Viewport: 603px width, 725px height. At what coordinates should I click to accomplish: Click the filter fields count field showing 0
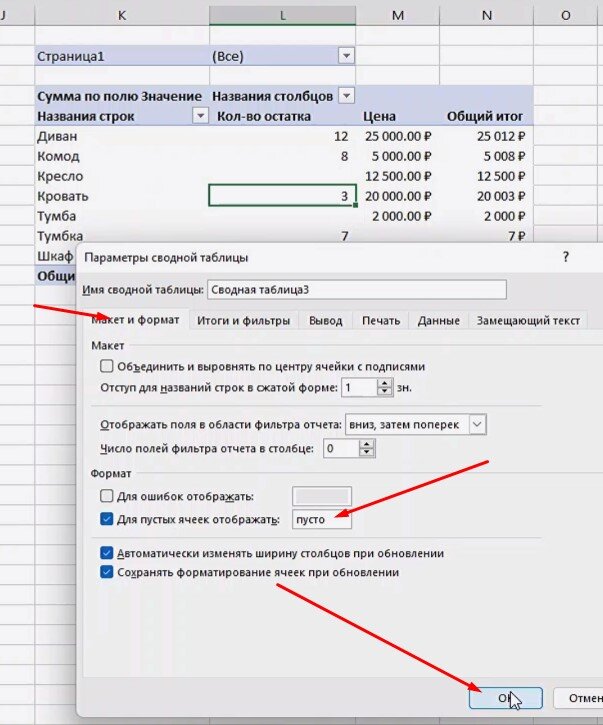pyautogui.click(x=341, y=449)
